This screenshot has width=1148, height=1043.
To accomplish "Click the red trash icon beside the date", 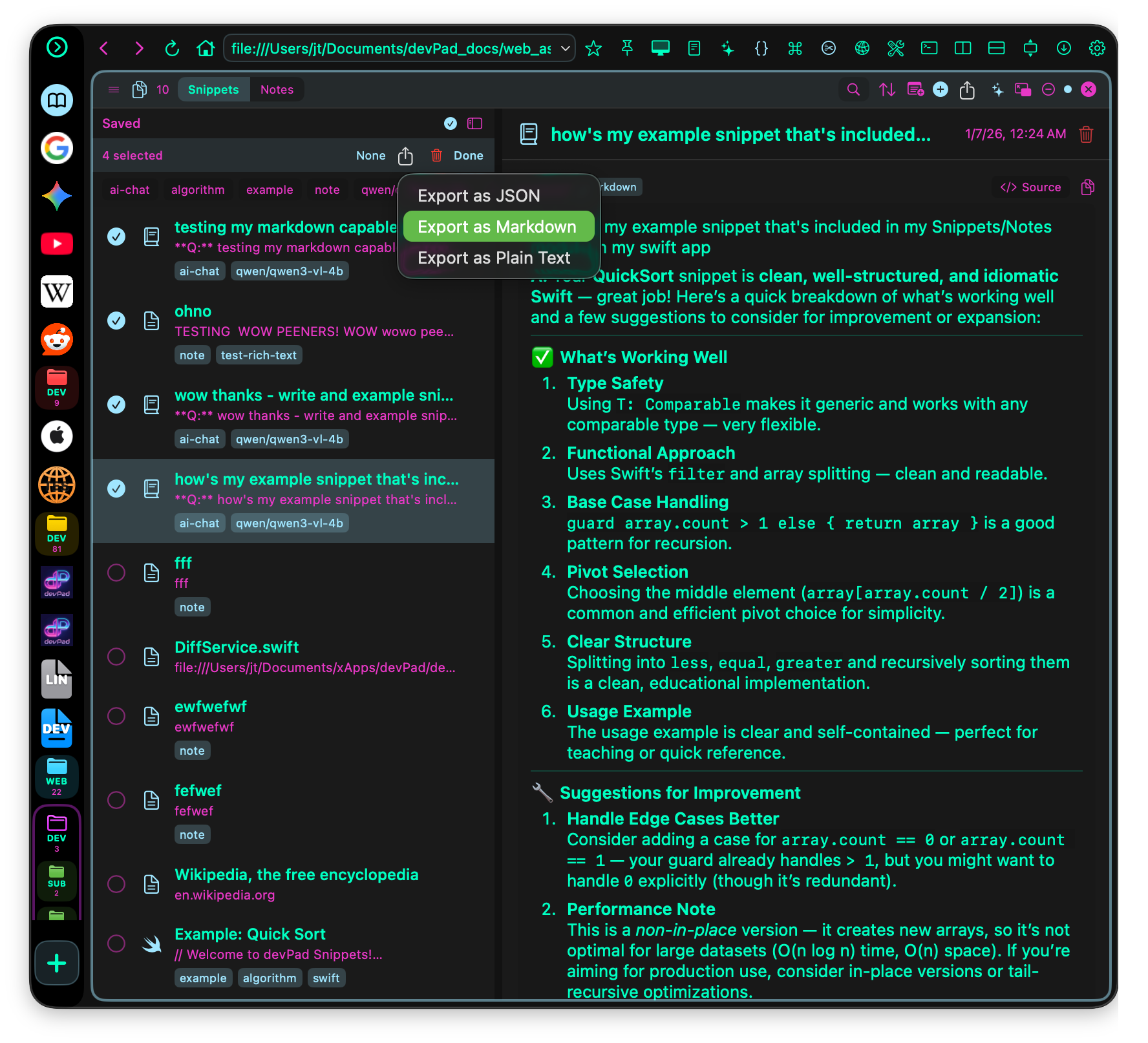I will click(x=1086, y=134).
